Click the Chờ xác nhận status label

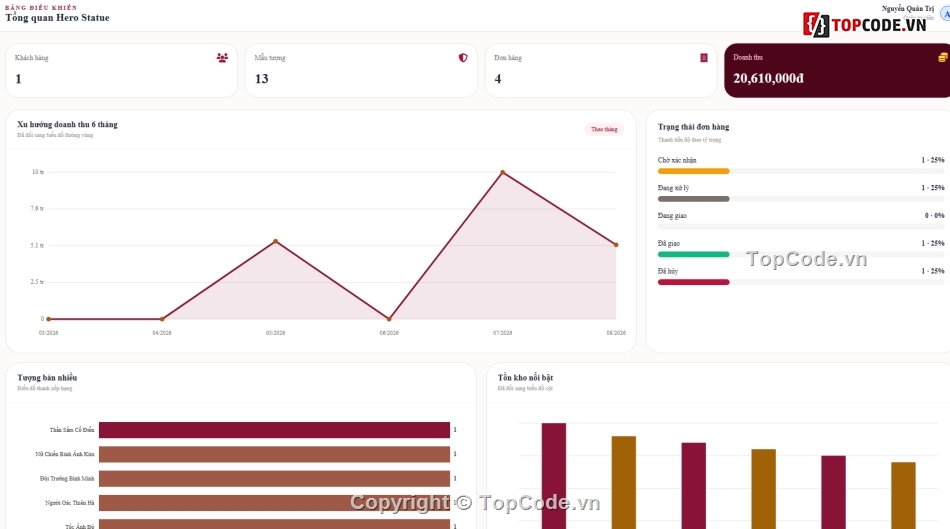pos(677,160)
